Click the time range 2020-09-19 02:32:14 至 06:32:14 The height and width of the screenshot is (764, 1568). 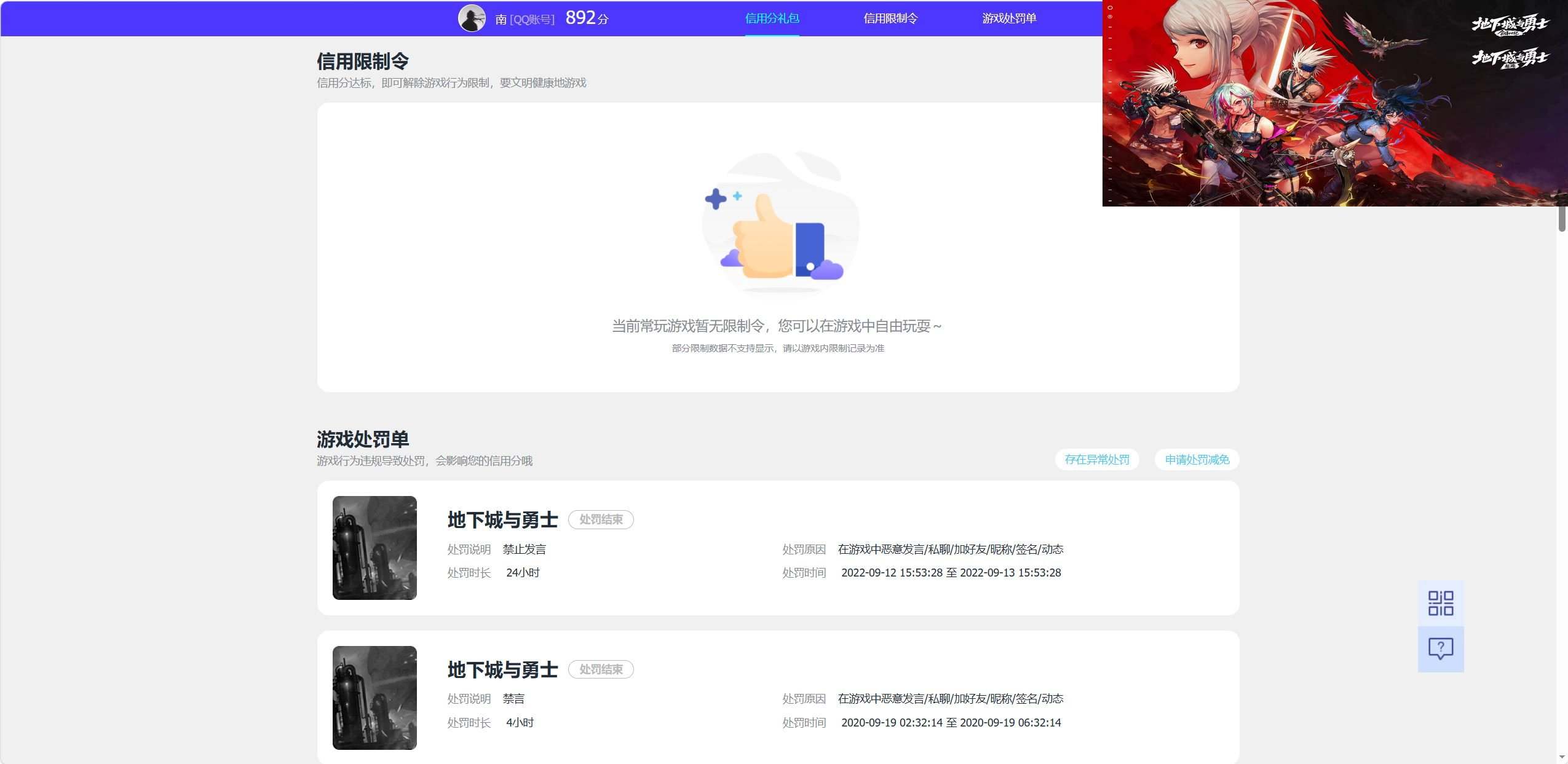pyautogui.click(x=951, y=723)
